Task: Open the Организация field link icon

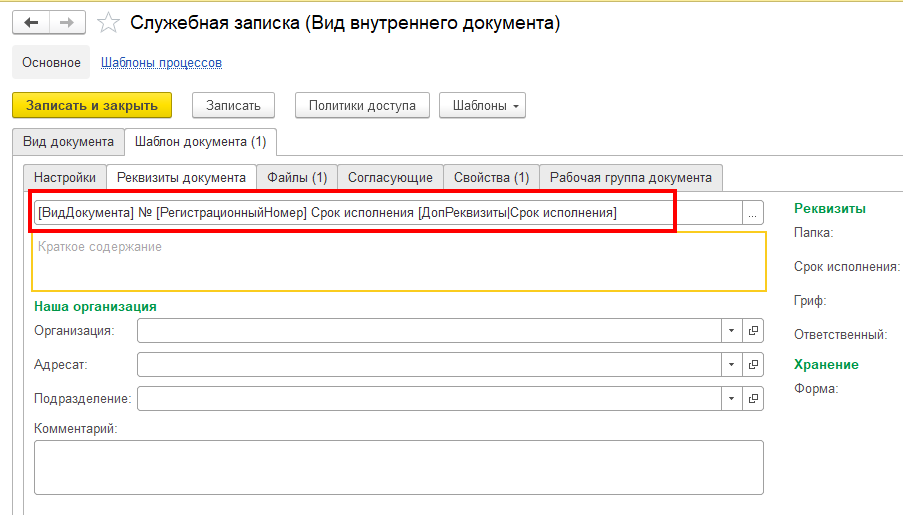Action: click(x=753, y=331)
